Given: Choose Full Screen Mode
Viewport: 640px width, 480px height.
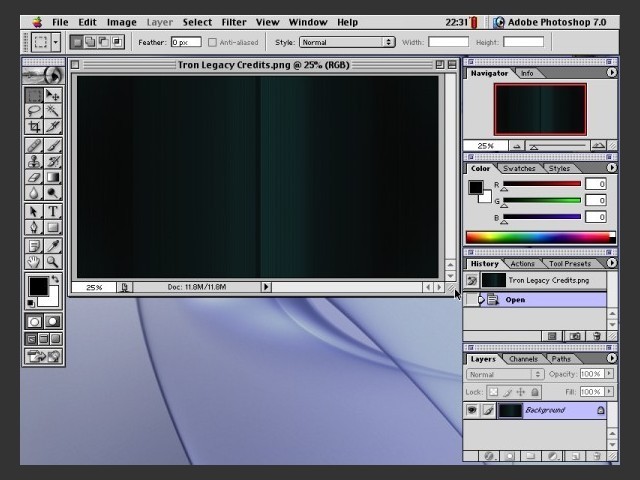Looking at the screenshot, I should point(56,339).
